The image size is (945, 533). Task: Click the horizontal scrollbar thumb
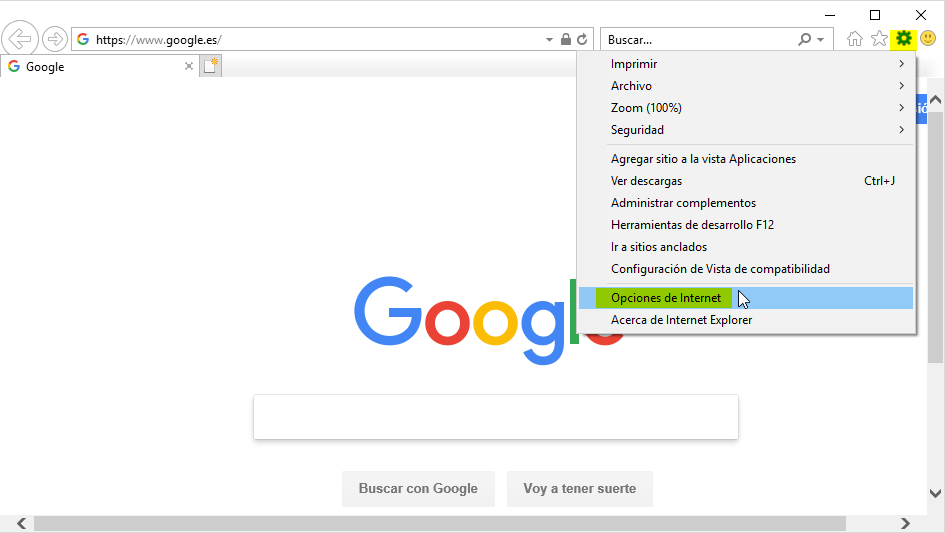440,523
